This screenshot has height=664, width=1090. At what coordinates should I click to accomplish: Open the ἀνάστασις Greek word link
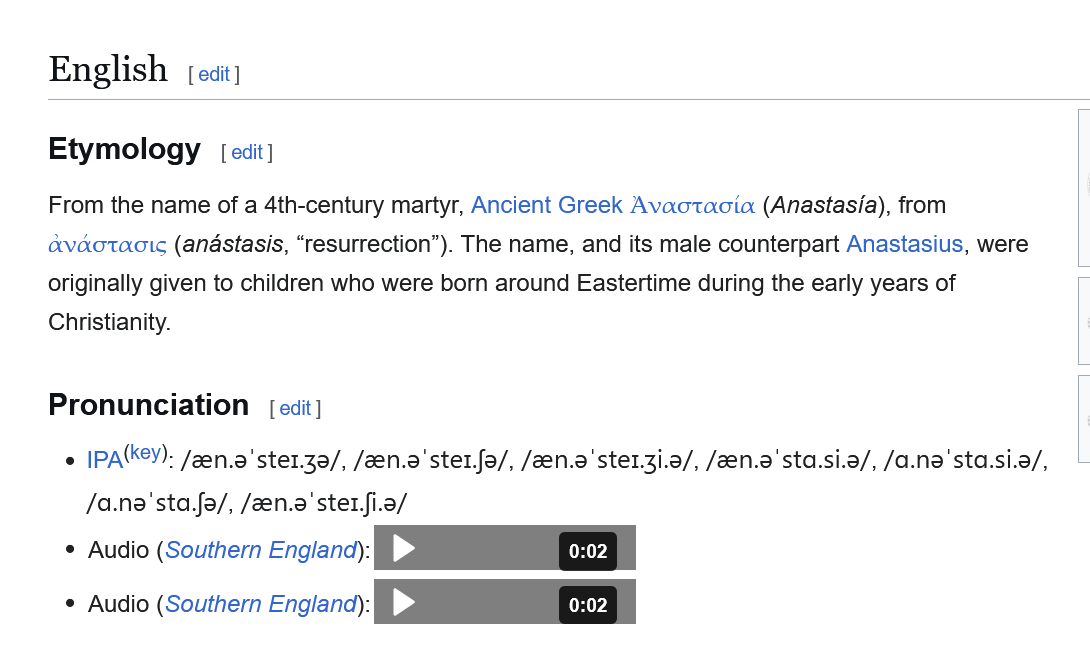108,244
